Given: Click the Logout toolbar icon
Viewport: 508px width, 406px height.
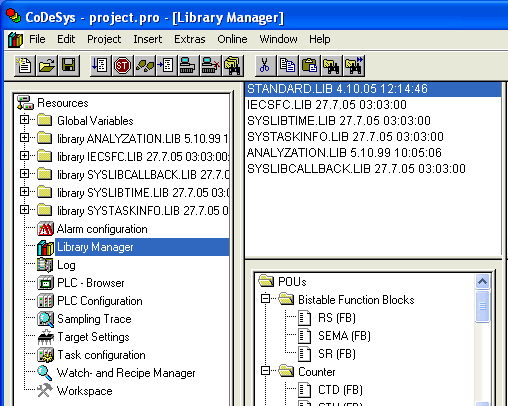Looking at the screenshot, I should (210, 65).
